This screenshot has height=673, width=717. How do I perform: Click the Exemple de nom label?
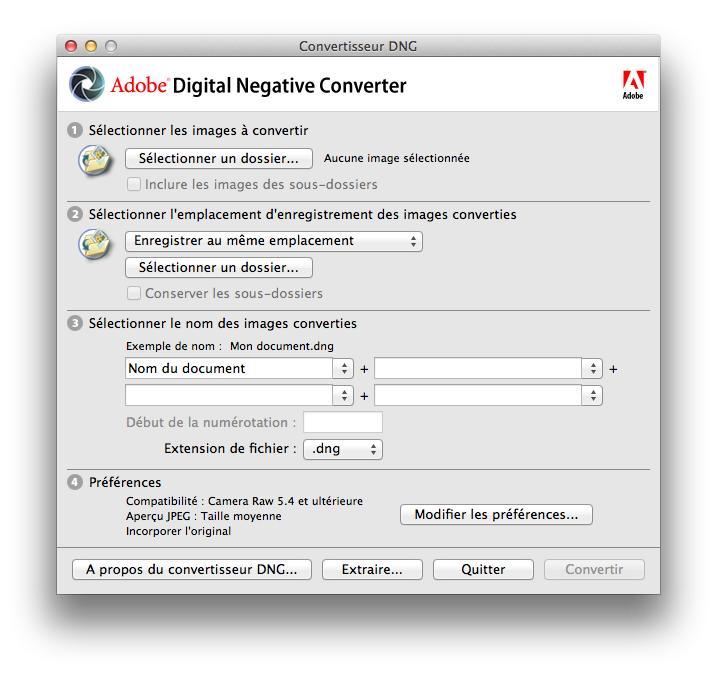(174, 346)
